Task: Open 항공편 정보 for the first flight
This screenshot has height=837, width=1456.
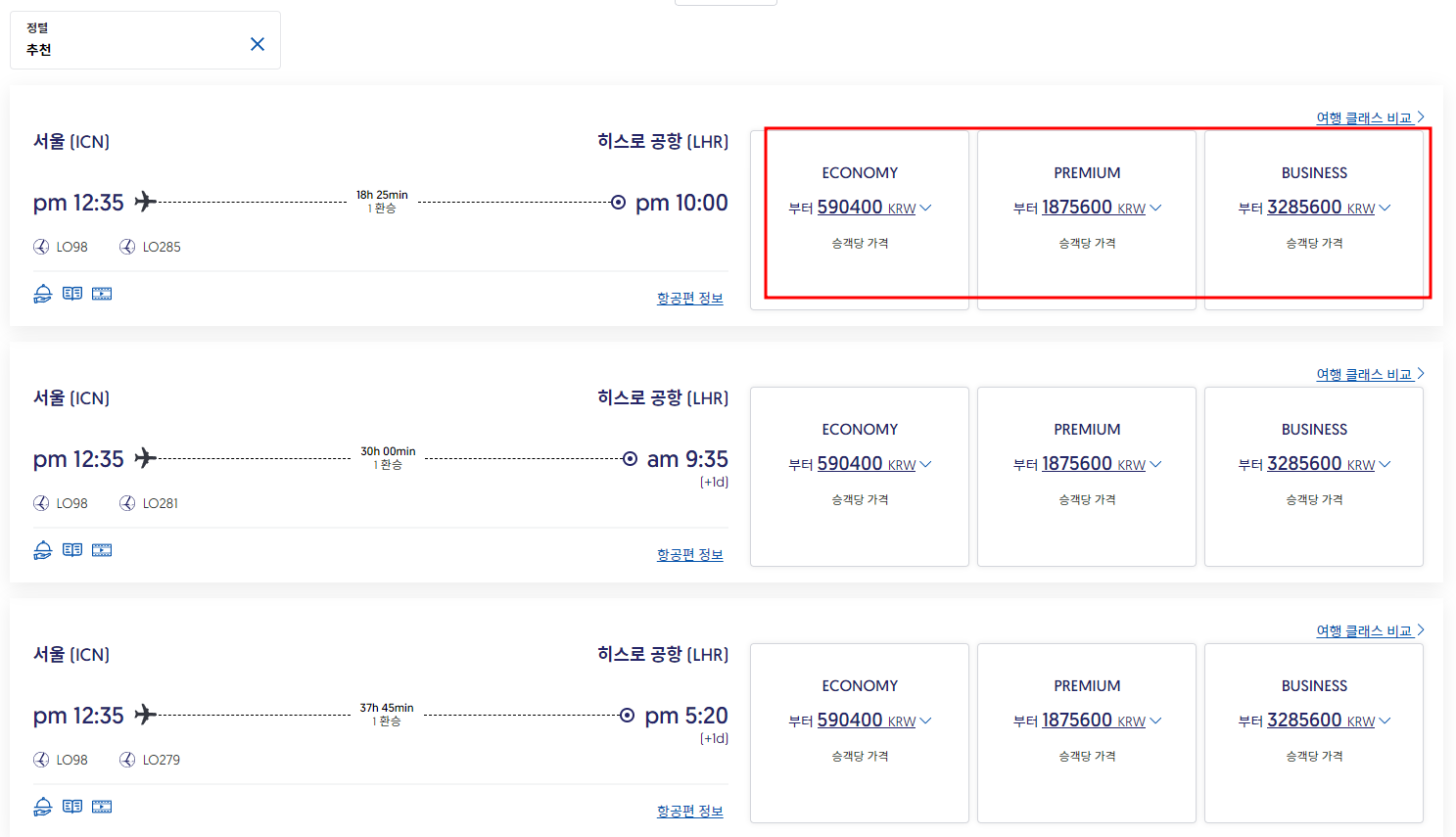Action: coord(690,298)
